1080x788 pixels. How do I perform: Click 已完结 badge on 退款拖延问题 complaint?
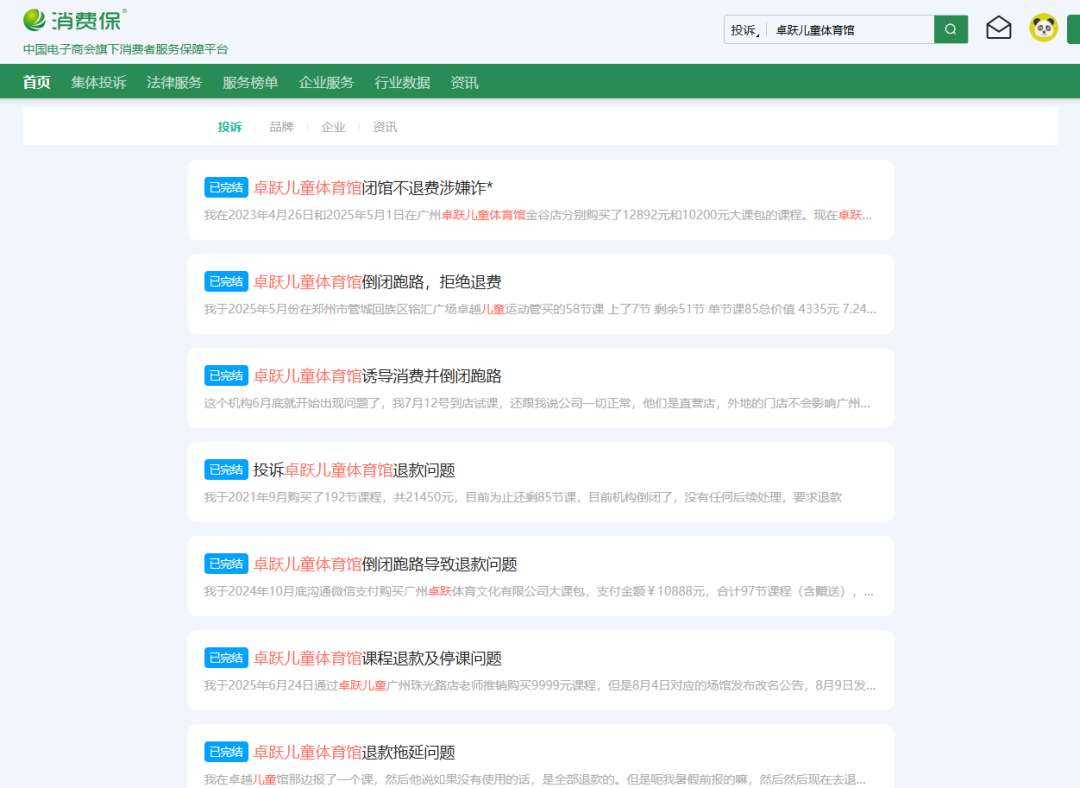(226, 751)
